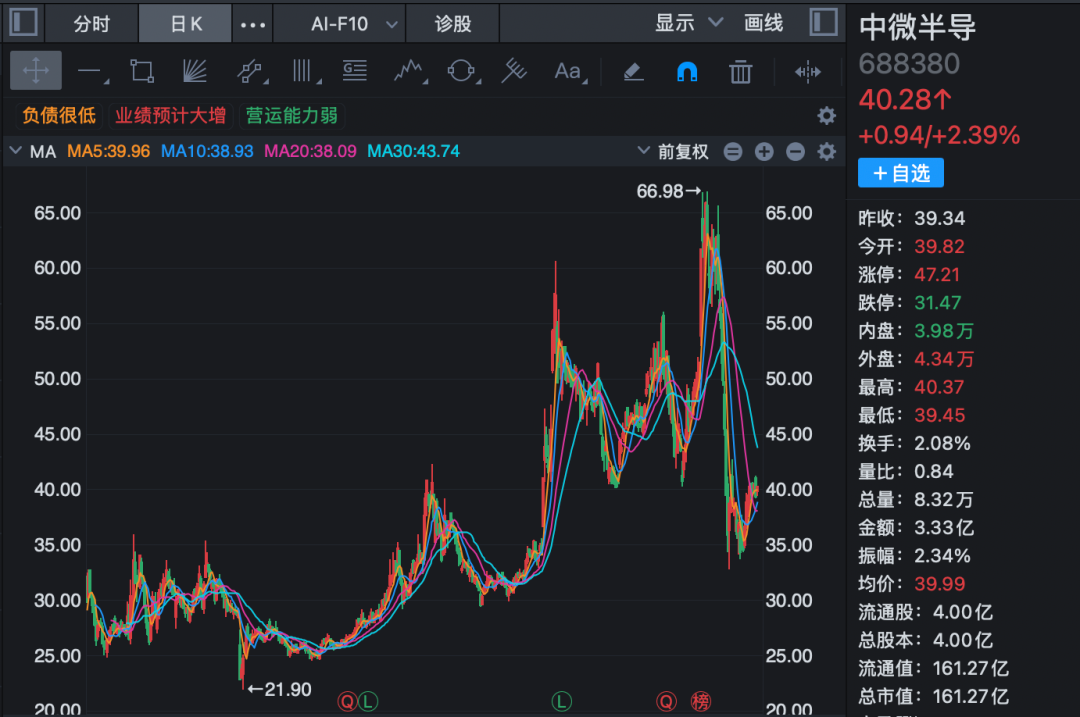Select the straight line drawing tool

click(x=92, y=71)
